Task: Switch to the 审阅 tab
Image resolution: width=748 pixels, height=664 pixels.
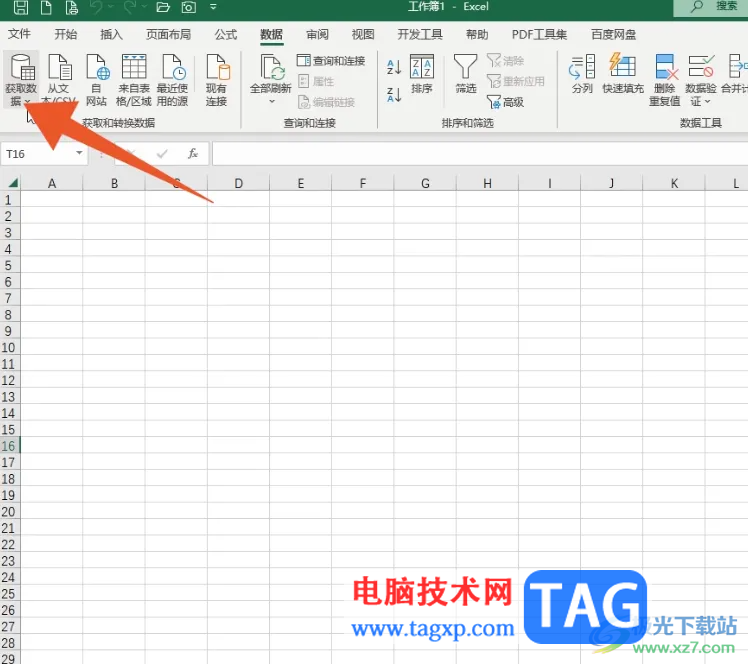Action: (317, 34)
